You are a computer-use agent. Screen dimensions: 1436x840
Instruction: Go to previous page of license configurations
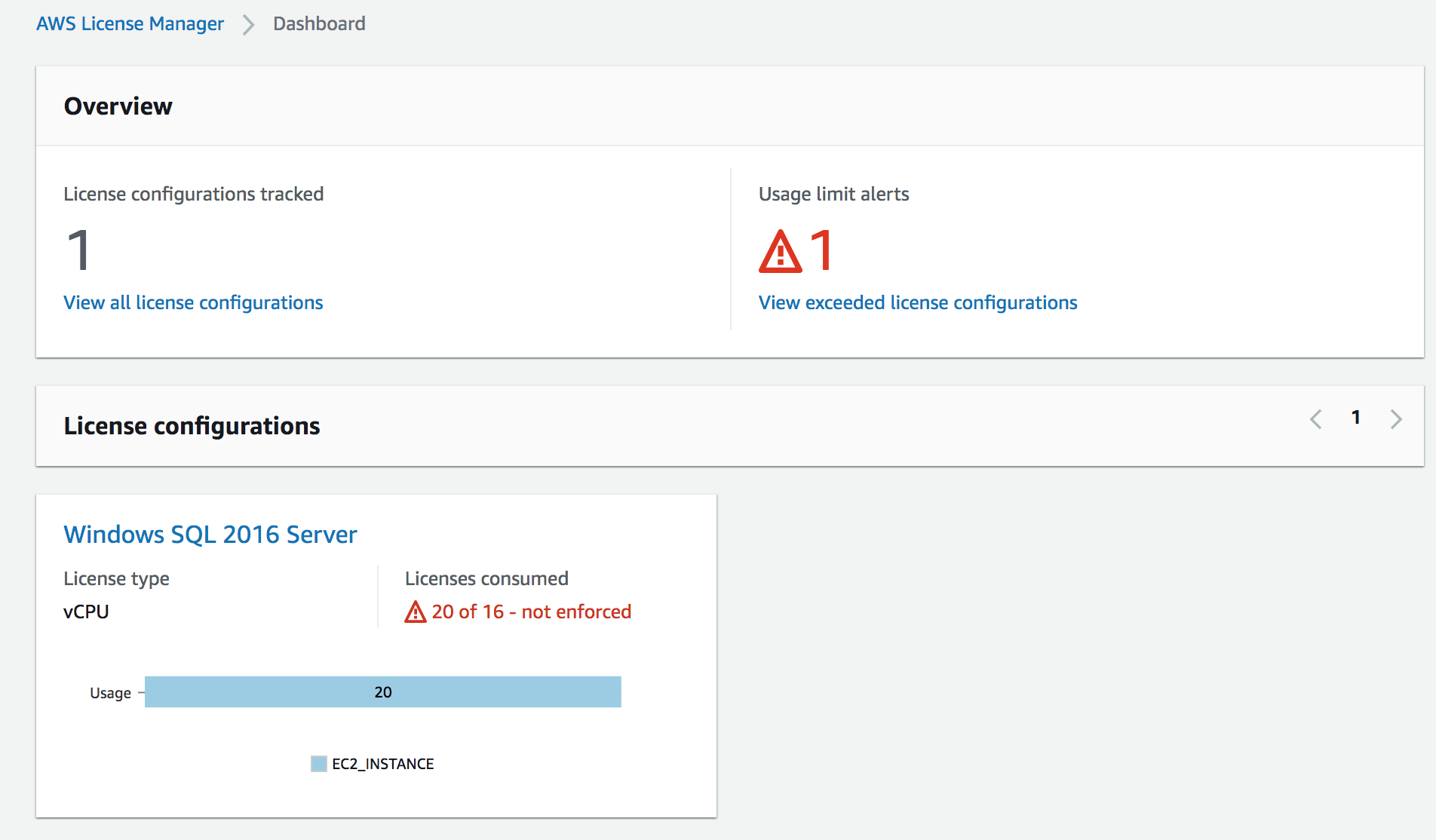tap(1316, 419)
